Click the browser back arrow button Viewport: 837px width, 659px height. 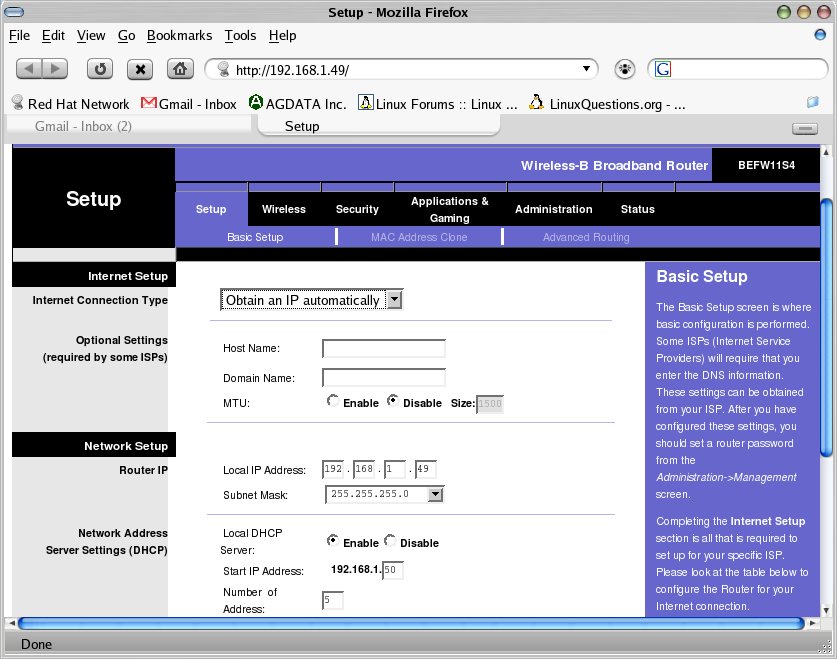(30, 69)
